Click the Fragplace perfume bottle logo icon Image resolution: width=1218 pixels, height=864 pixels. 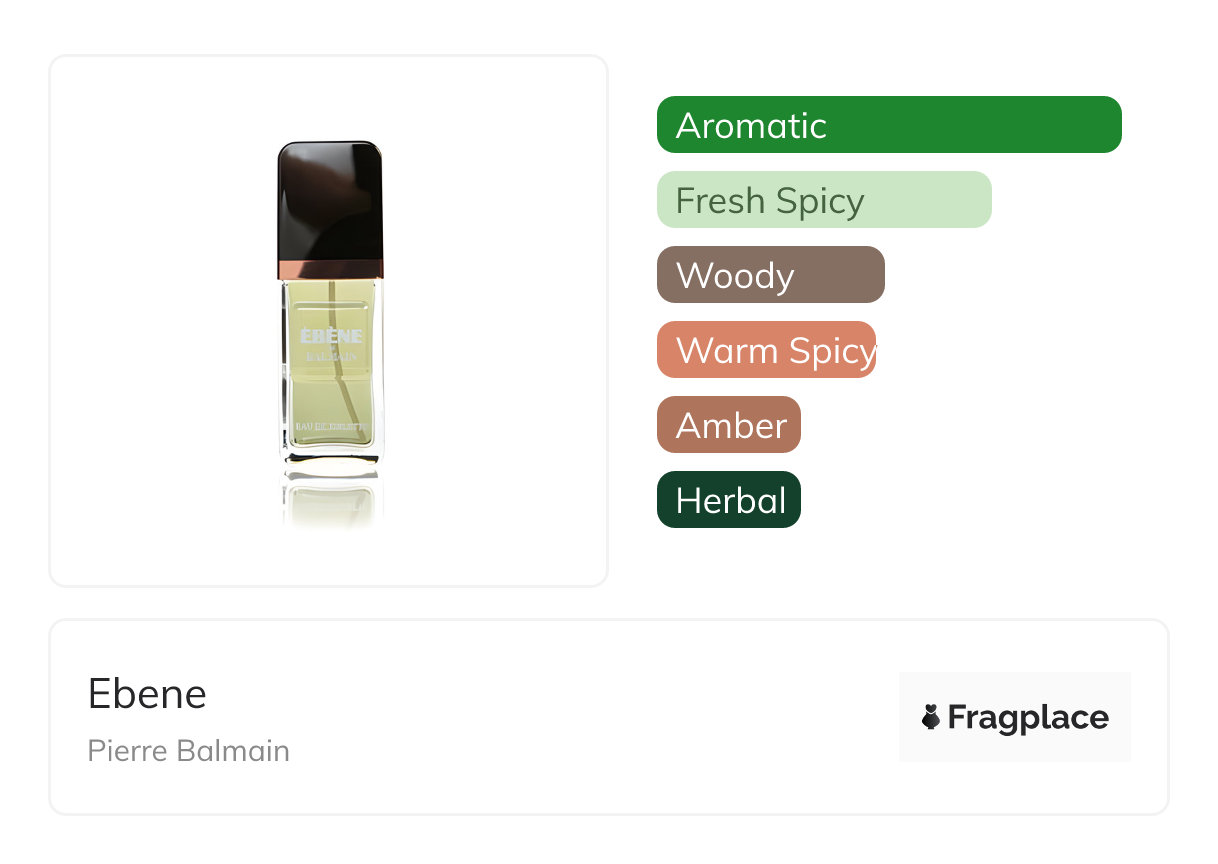tap(931, 717)
